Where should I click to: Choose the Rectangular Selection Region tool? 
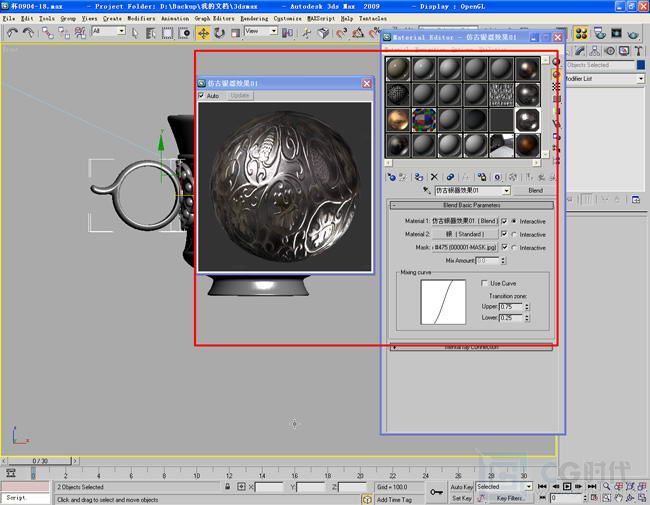point(167,33)
